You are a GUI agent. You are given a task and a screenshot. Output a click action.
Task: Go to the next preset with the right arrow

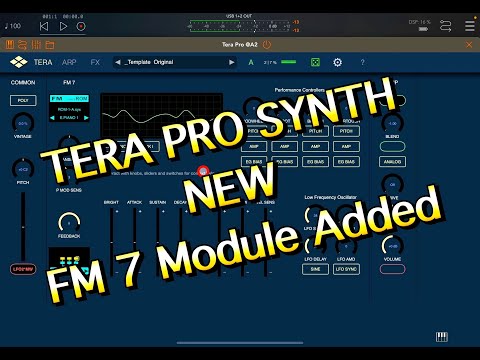tap(231, 62)
